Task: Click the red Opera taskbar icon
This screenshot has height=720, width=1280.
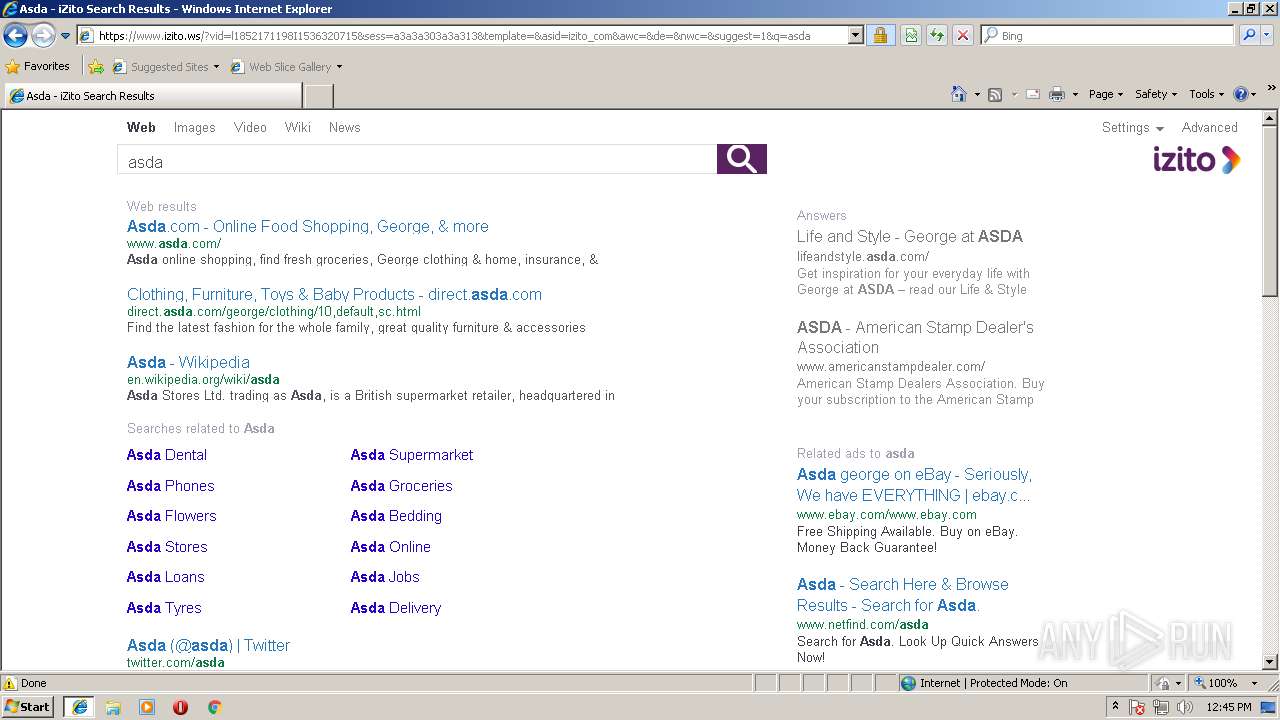Action: [180, 707]
